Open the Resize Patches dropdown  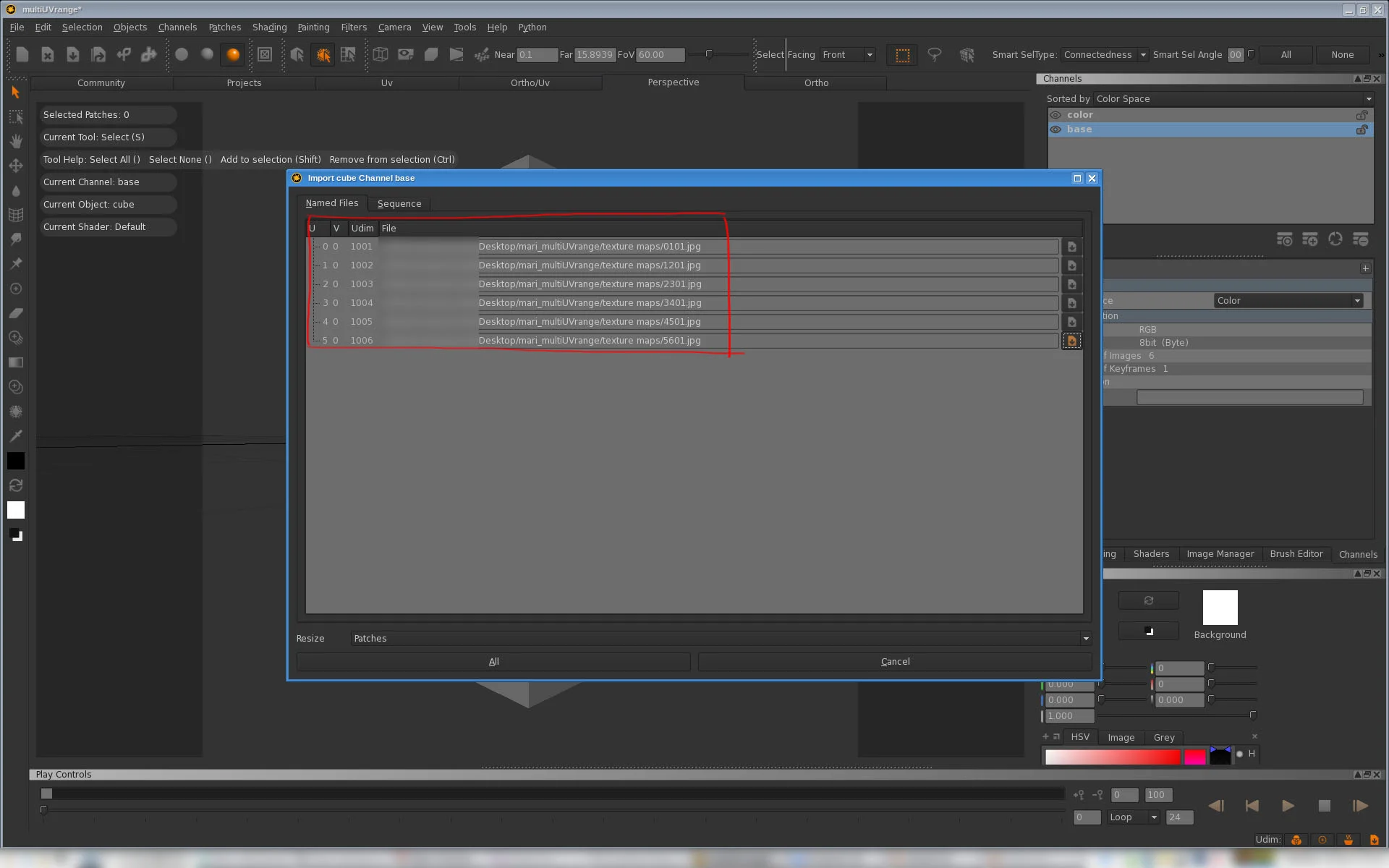coord(721,638)
